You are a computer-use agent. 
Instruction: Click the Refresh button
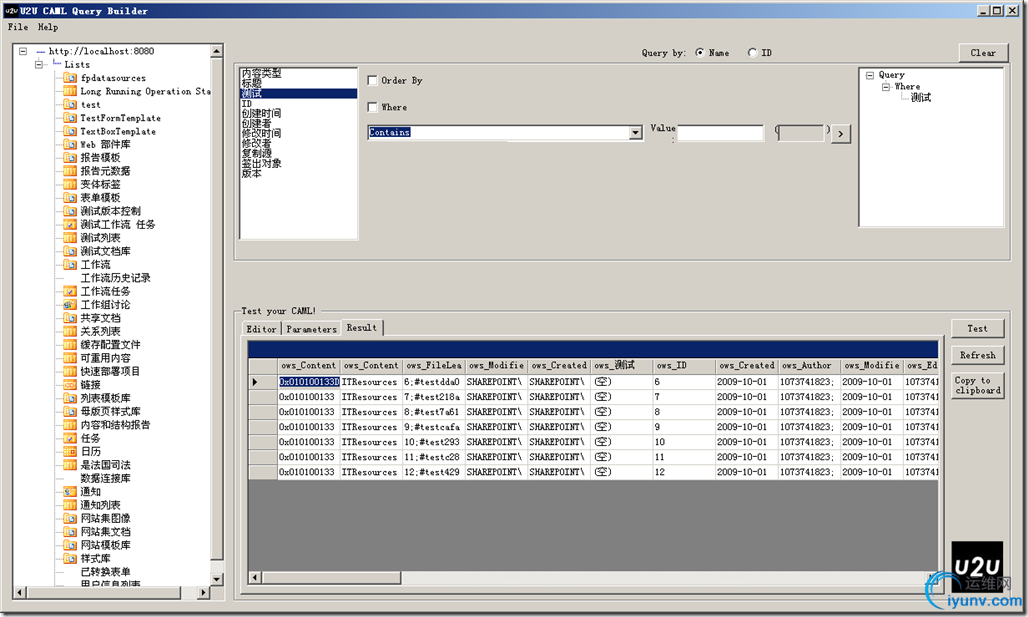tap(978, 355)
